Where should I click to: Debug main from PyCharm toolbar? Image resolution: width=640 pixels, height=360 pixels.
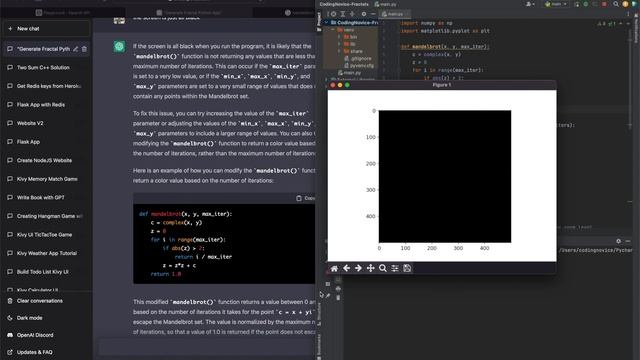(586, 4)
